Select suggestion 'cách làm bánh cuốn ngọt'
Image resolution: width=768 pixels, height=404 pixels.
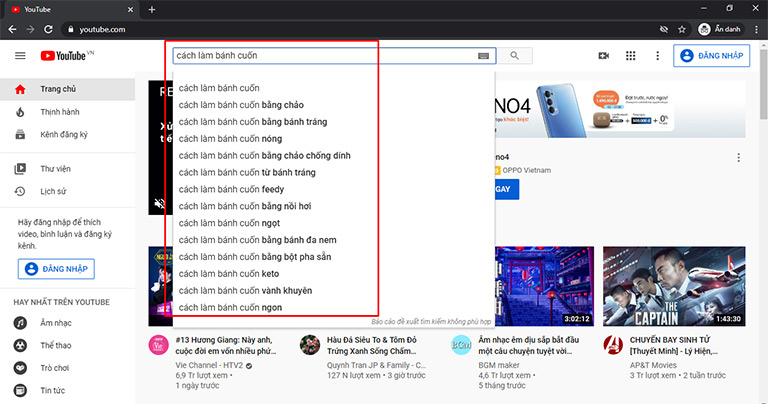click(334, 223)
